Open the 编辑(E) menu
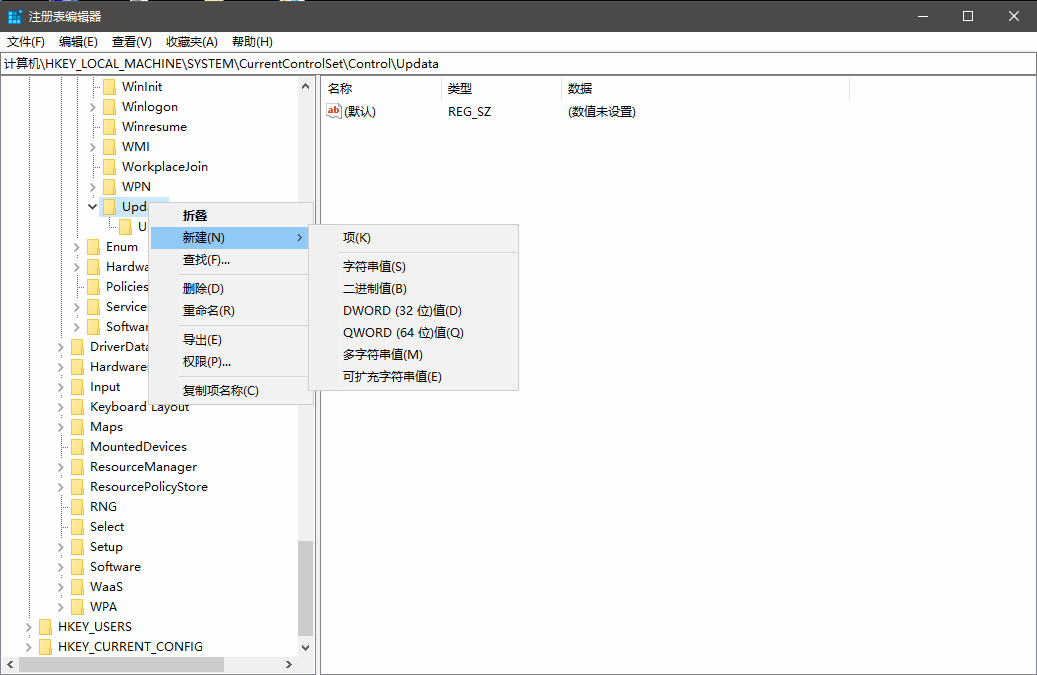This screenshot has width=1037, height=675. 78,42
